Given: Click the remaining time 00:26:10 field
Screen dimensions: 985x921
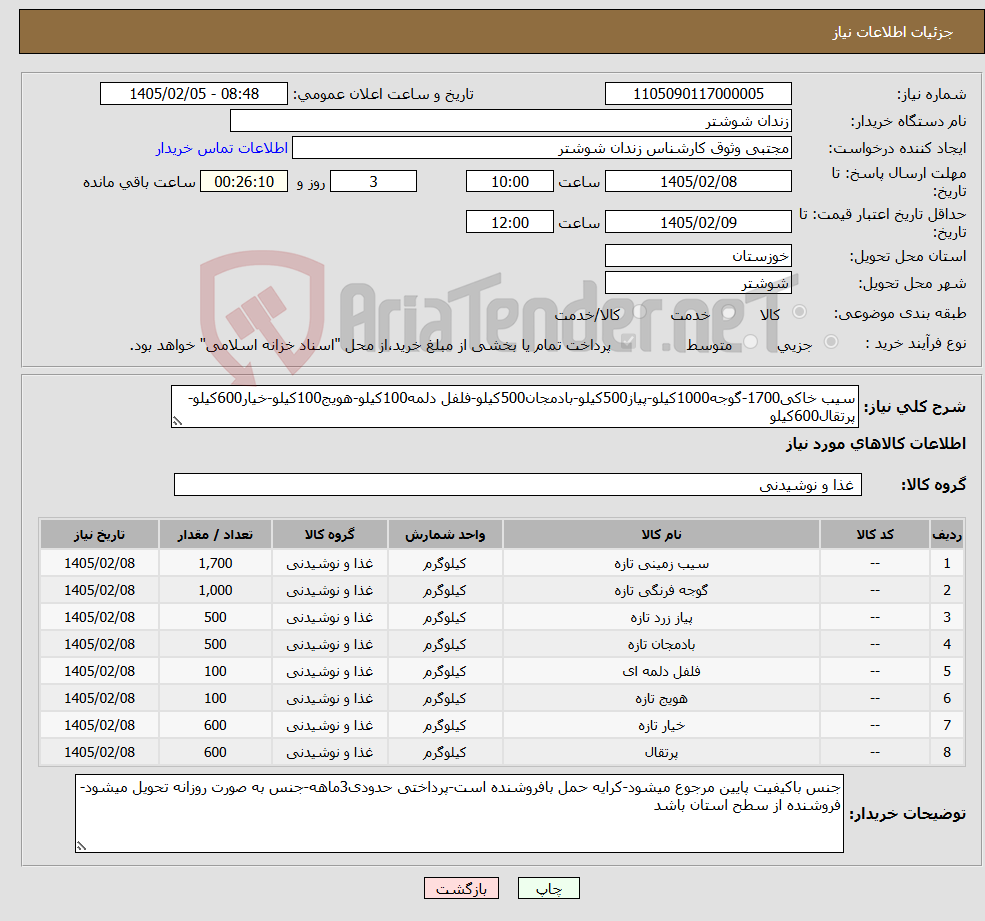Looking at the screenshot, I should 244,182.
